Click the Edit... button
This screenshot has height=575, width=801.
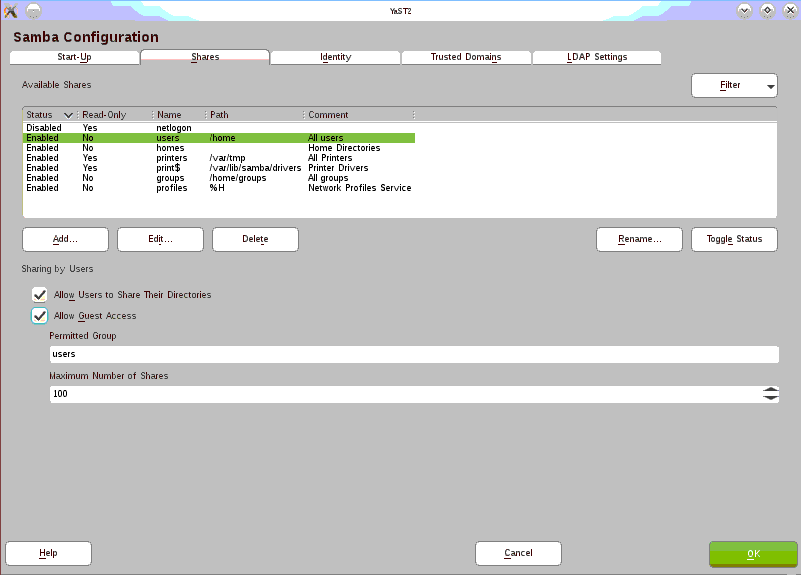(x=160, y=239)
